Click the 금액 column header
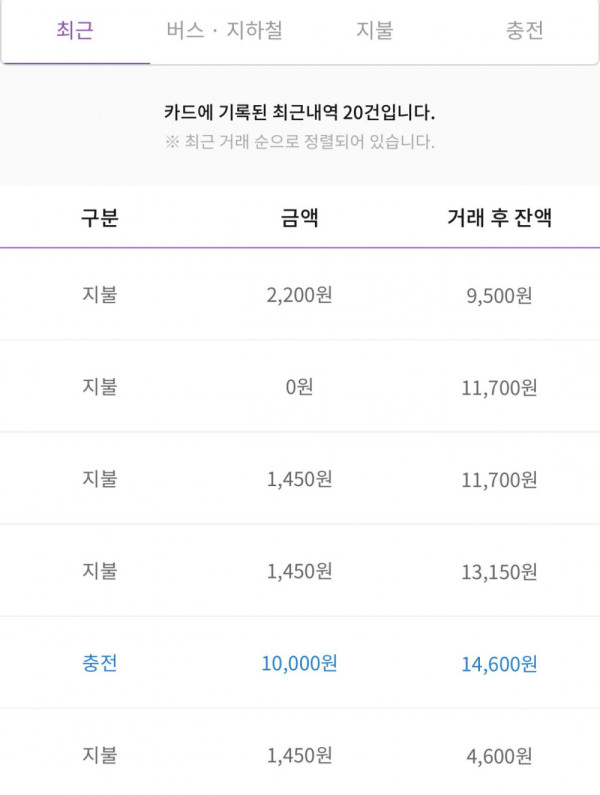 tap(300, 218)
